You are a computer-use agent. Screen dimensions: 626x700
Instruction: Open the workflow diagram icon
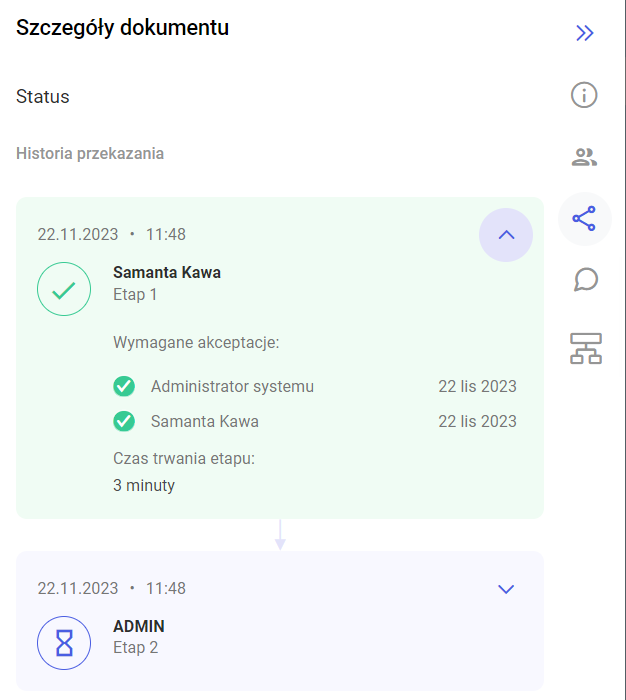pyautogui.click(x=586, y=348)
